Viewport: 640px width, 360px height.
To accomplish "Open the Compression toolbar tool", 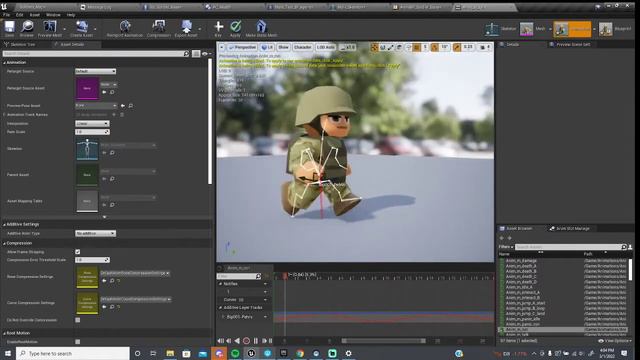I will pyautogui.click(x=158, y=28).
